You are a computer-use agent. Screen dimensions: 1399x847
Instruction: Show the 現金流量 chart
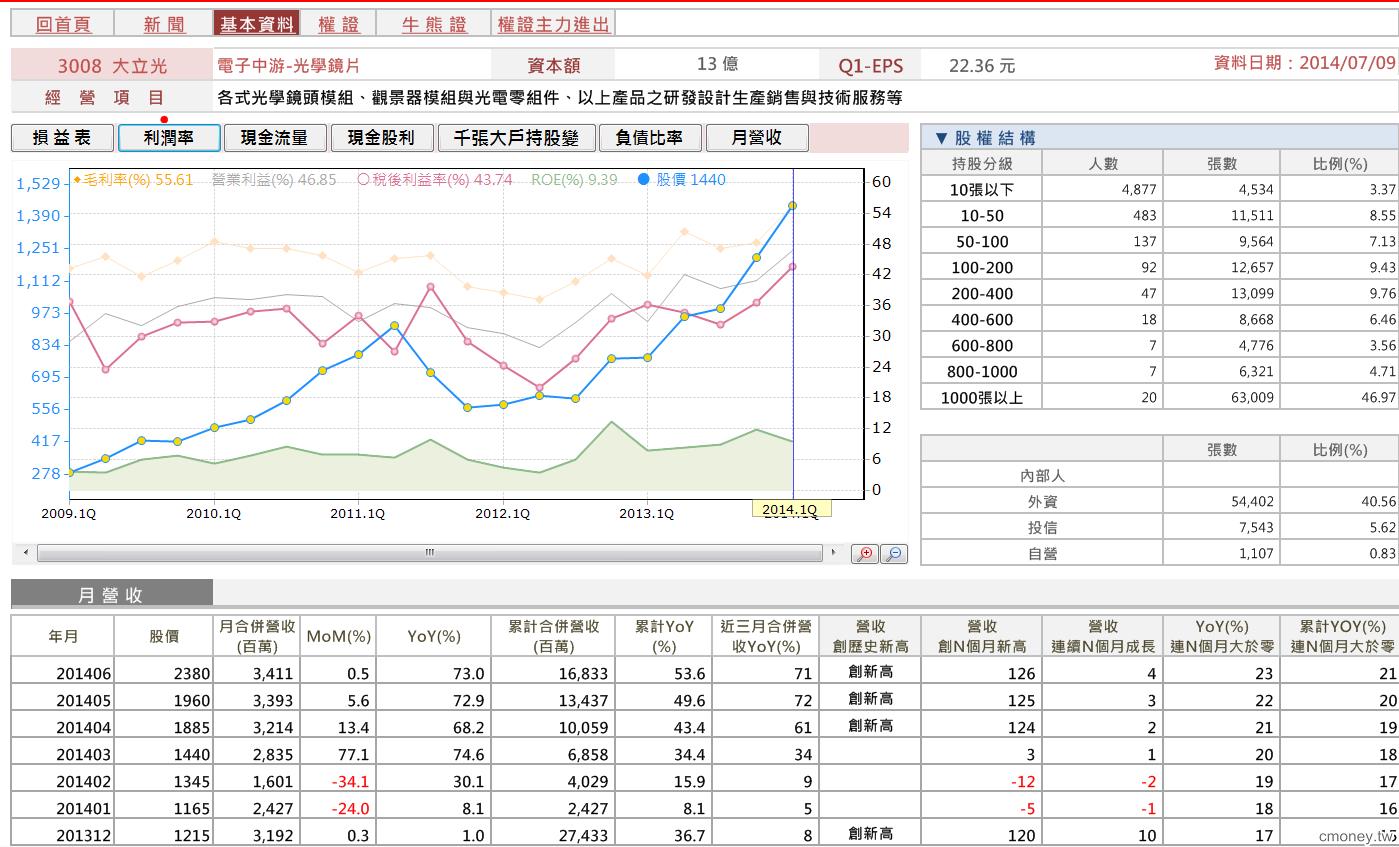coord(275,138)
